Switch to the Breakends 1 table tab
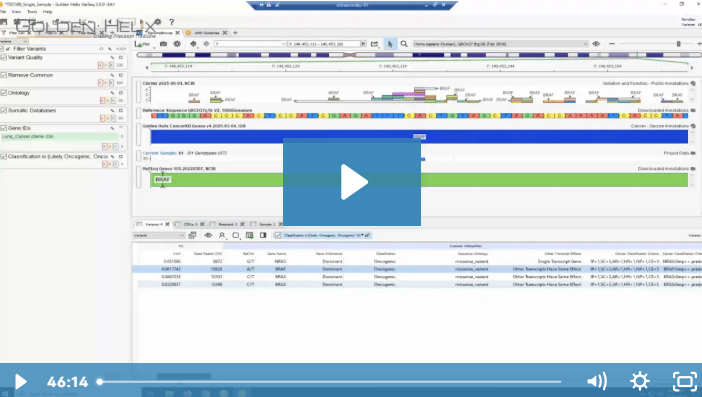 click(x=228, y=224)
